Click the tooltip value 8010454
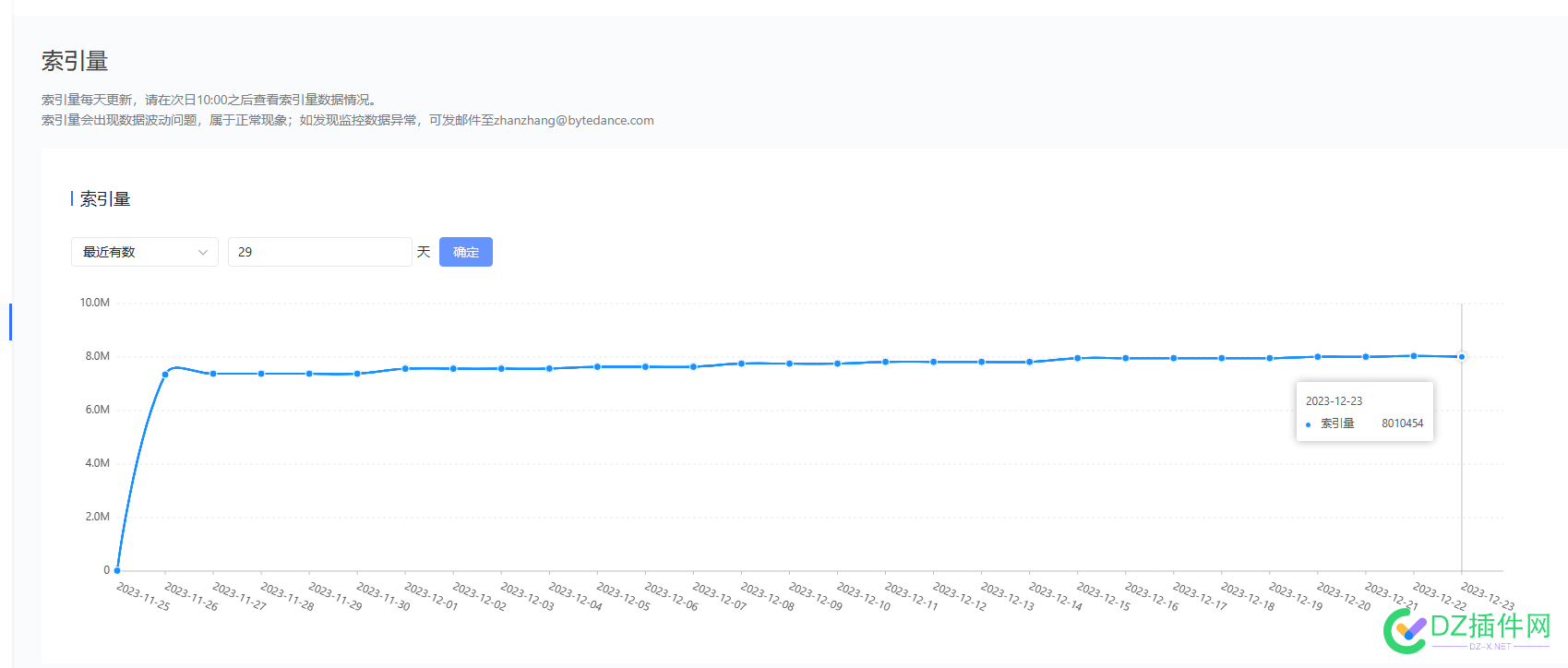The image size is (1568, 668). (1402, 423)
